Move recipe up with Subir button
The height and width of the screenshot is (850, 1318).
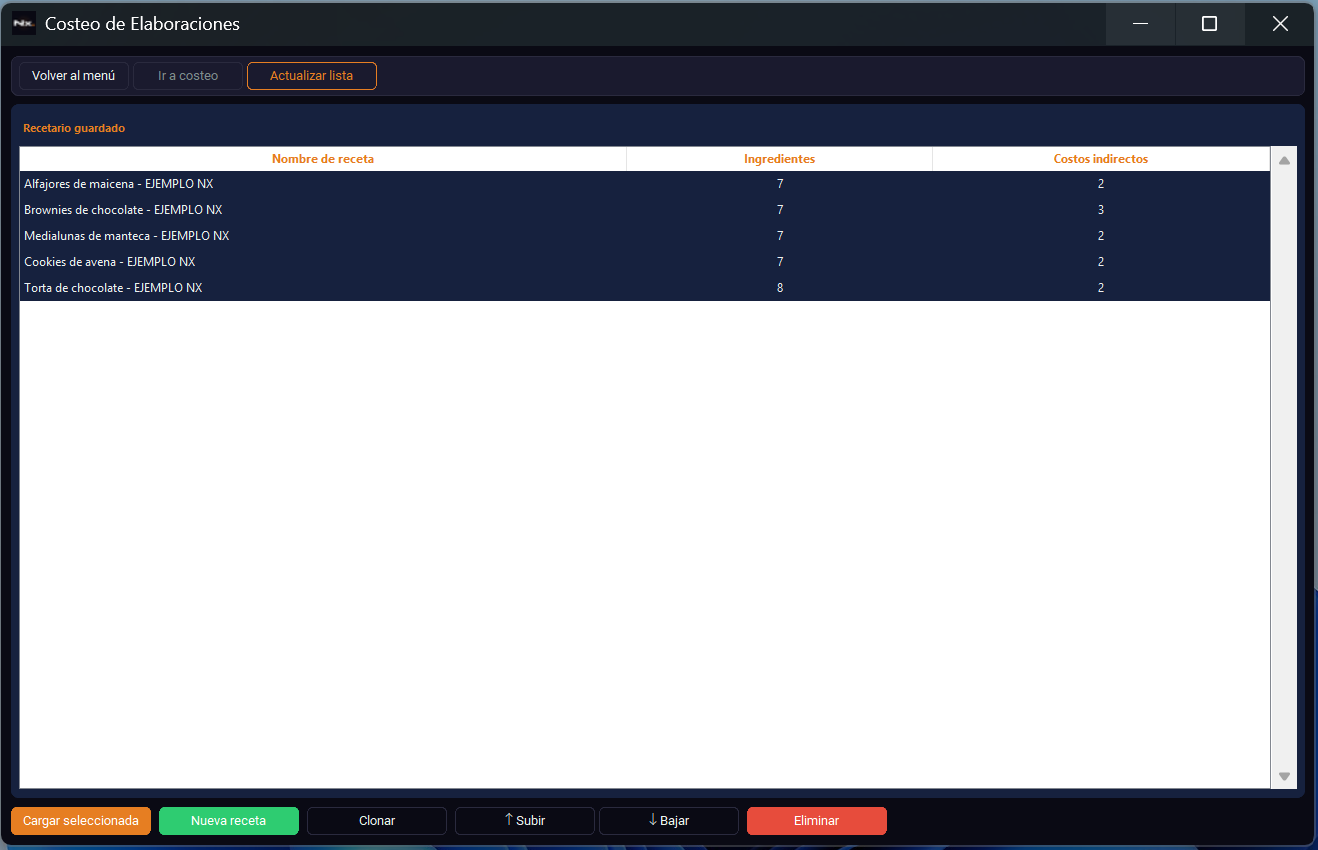click(x=525, y=821)
